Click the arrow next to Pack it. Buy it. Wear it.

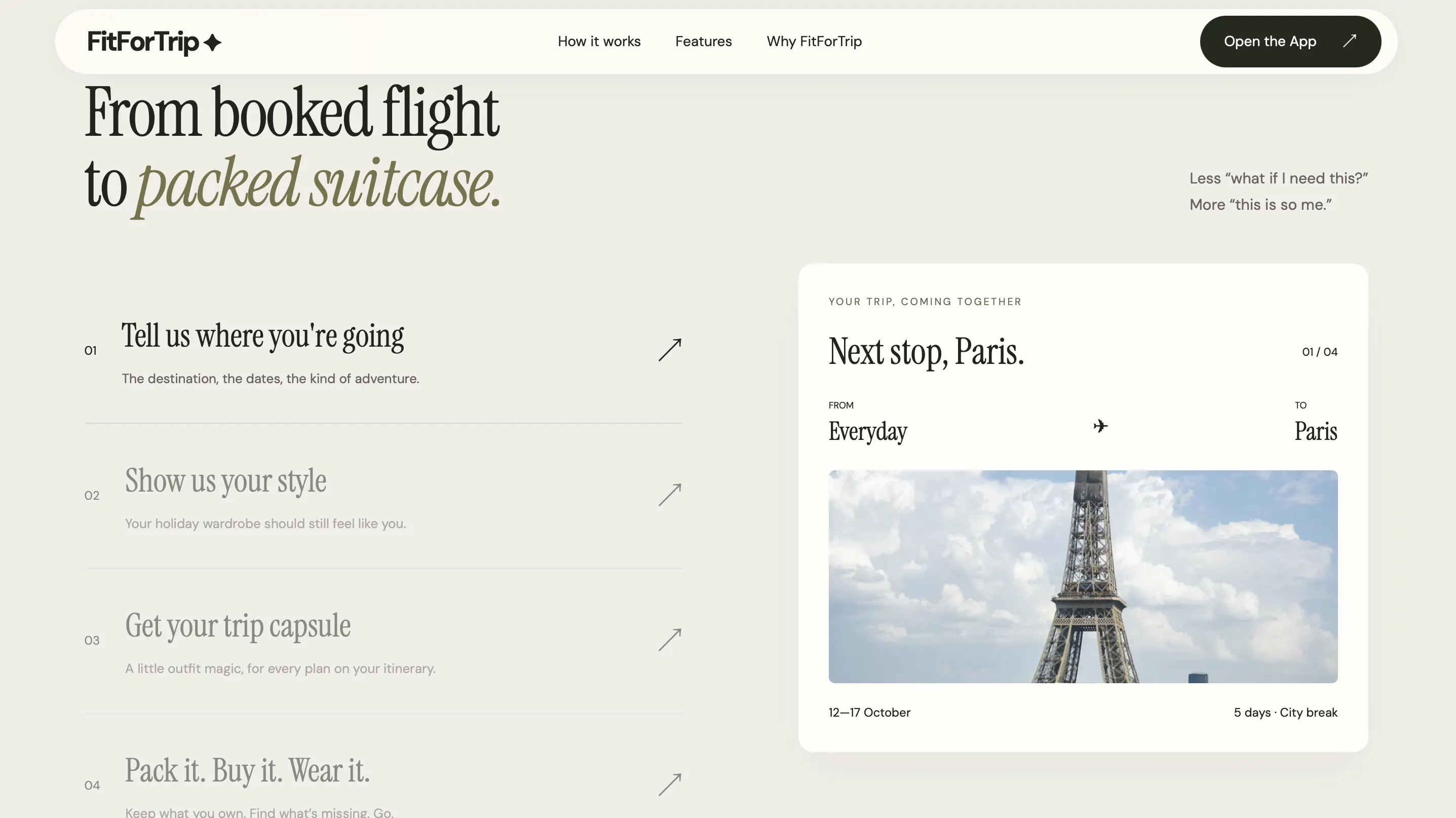pos(670,785)
